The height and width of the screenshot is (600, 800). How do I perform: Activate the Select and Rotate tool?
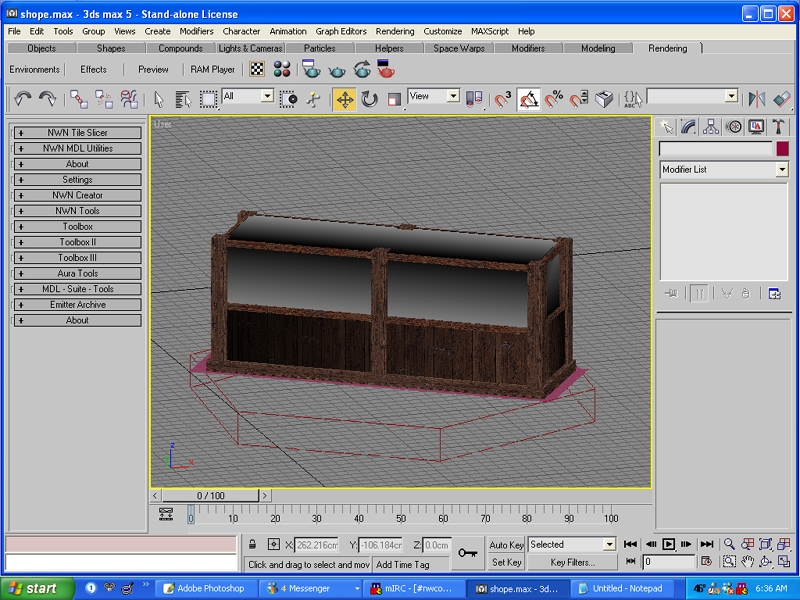[369, 98]
